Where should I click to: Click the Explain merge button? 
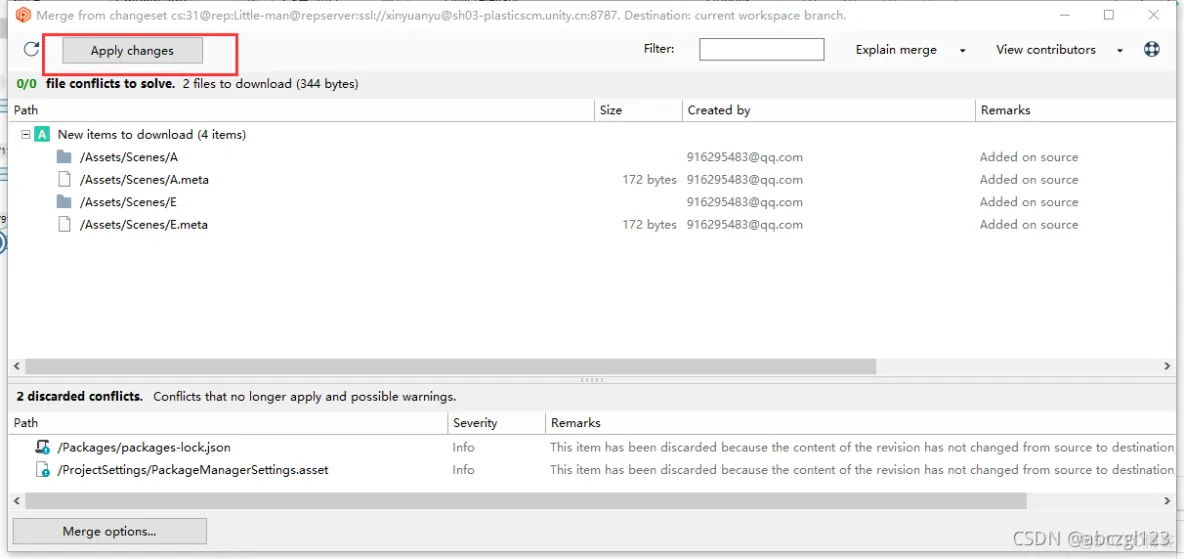pos(896,50)
